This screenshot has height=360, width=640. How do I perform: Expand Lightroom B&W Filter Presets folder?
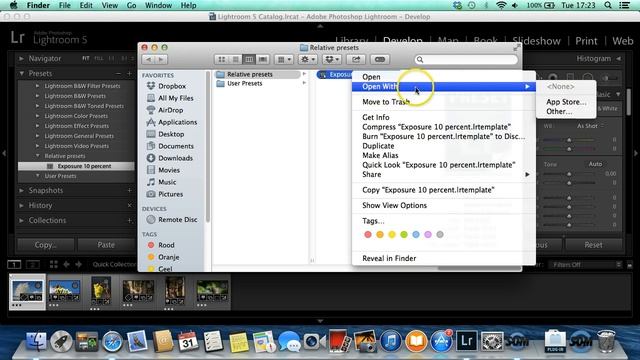coord(37,86)
